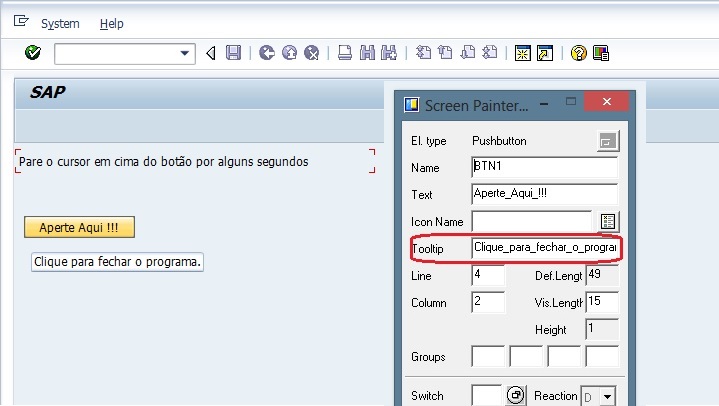
Task: Click the red Cancel icon in toolbar
Action: pos(311,53)
